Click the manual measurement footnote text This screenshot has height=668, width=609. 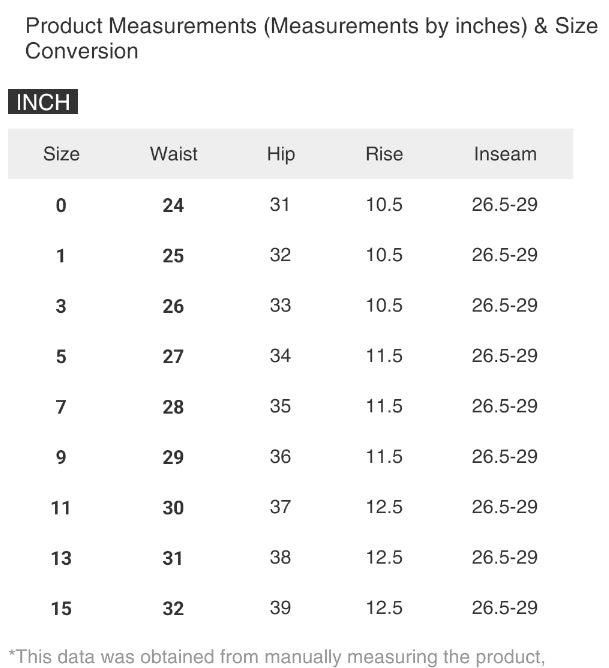point(276,657)
